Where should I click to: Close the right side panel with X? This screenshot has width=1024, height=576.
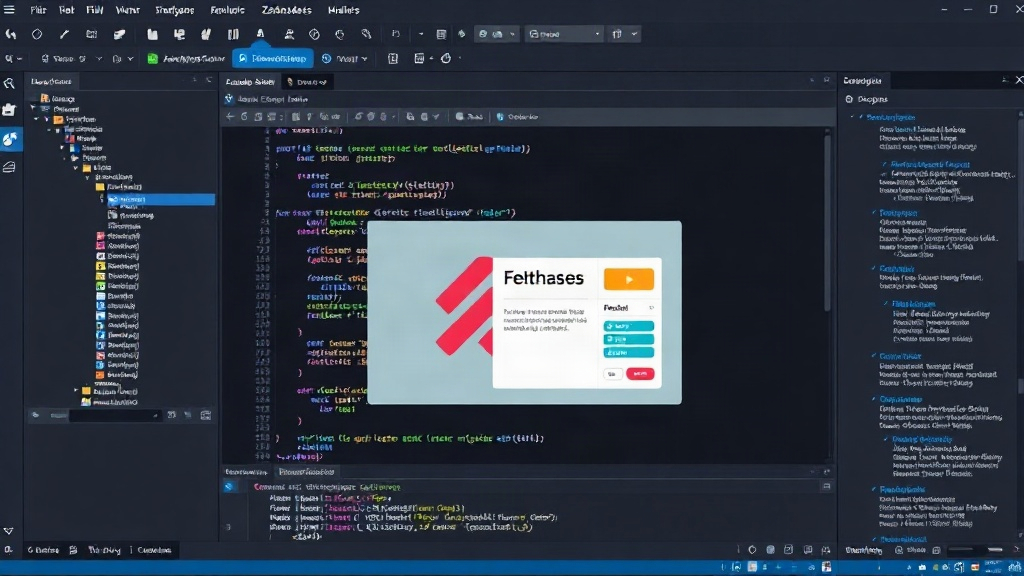[1019, 80]
